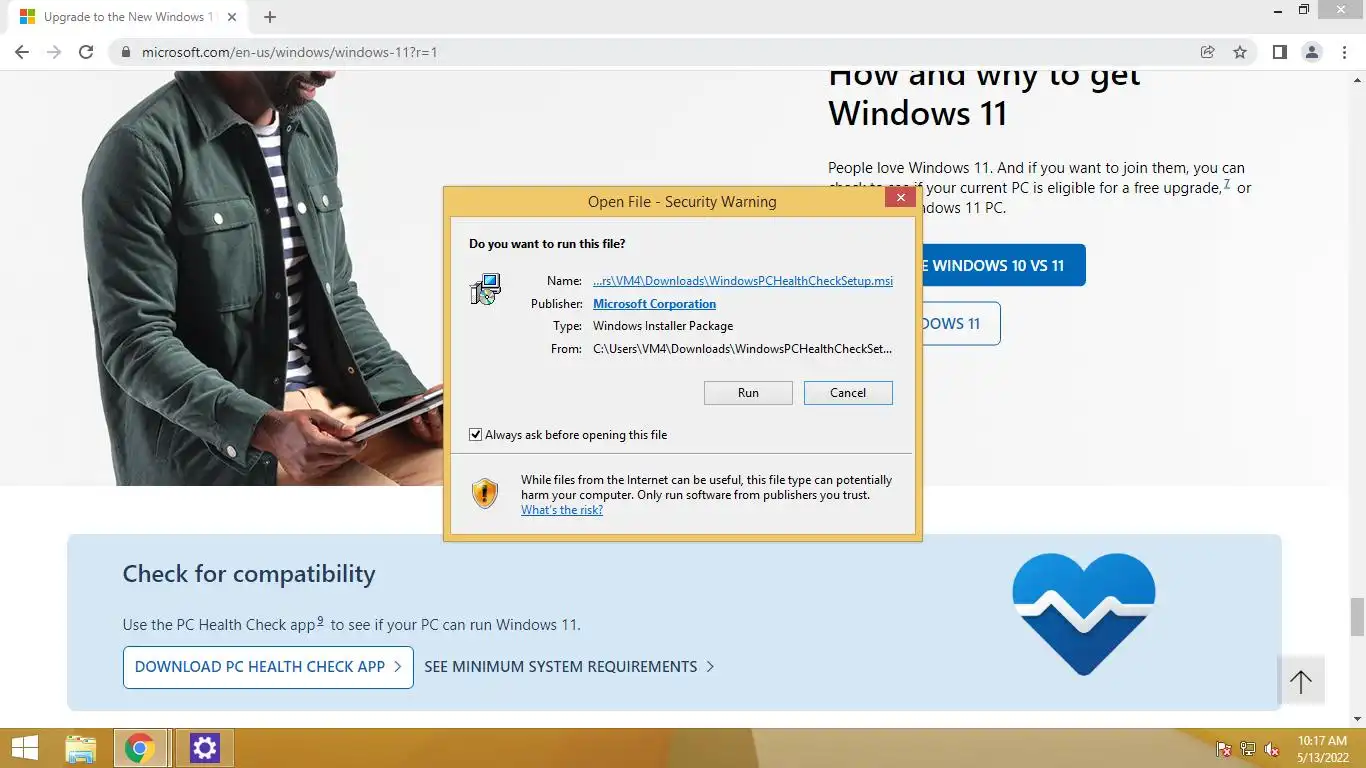Screen dimensions: 1366x768
Task: Click the Action Center flag tray icon
Action: 1223,749
